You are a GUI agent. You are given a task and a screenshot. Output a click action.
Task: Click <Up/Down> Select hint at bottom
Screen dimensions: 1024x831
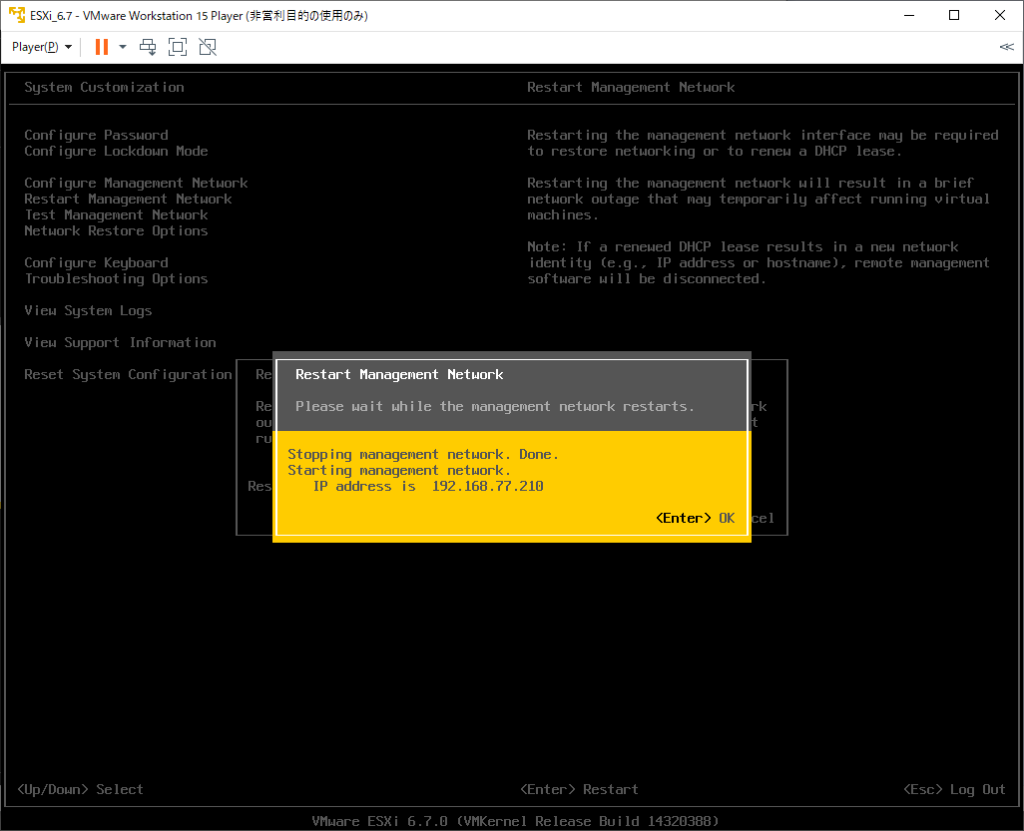click(80, 789)
